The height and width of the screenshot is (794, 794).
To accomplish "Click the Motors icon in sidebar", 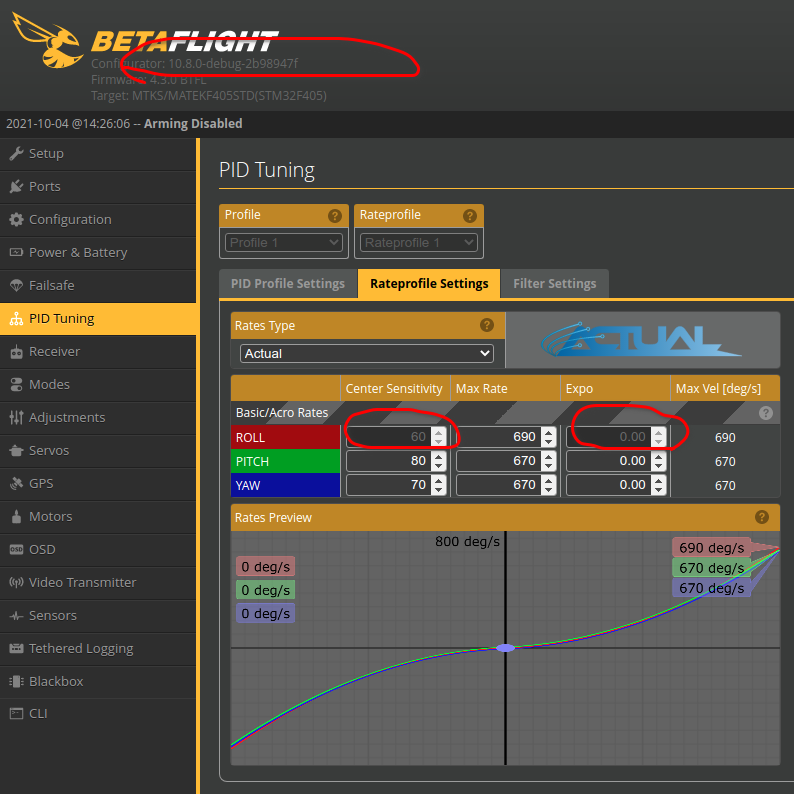I will coord(16,517).
